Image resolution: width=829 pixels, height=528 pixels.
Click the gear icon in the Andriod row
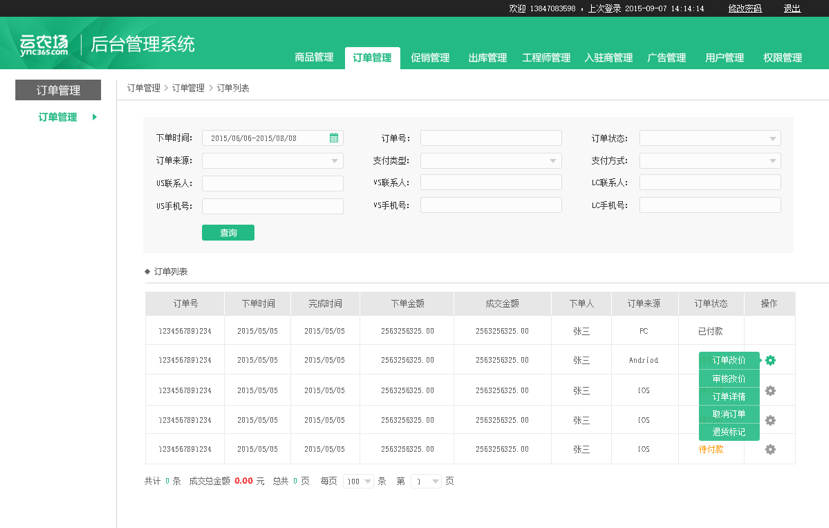(x=770, y=360)
